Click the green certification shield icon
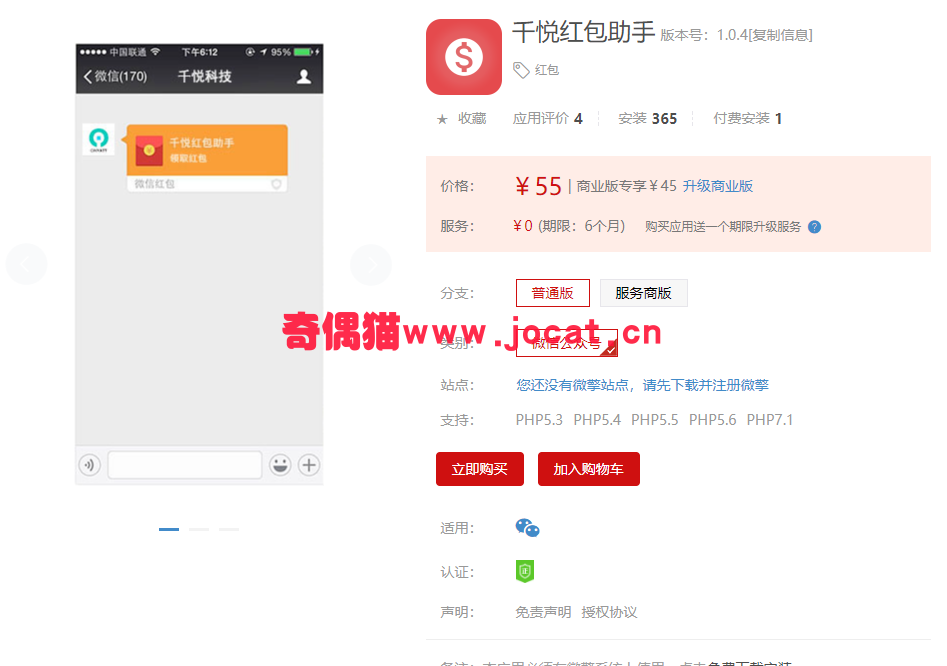947x666 pixels. point(525,571)
